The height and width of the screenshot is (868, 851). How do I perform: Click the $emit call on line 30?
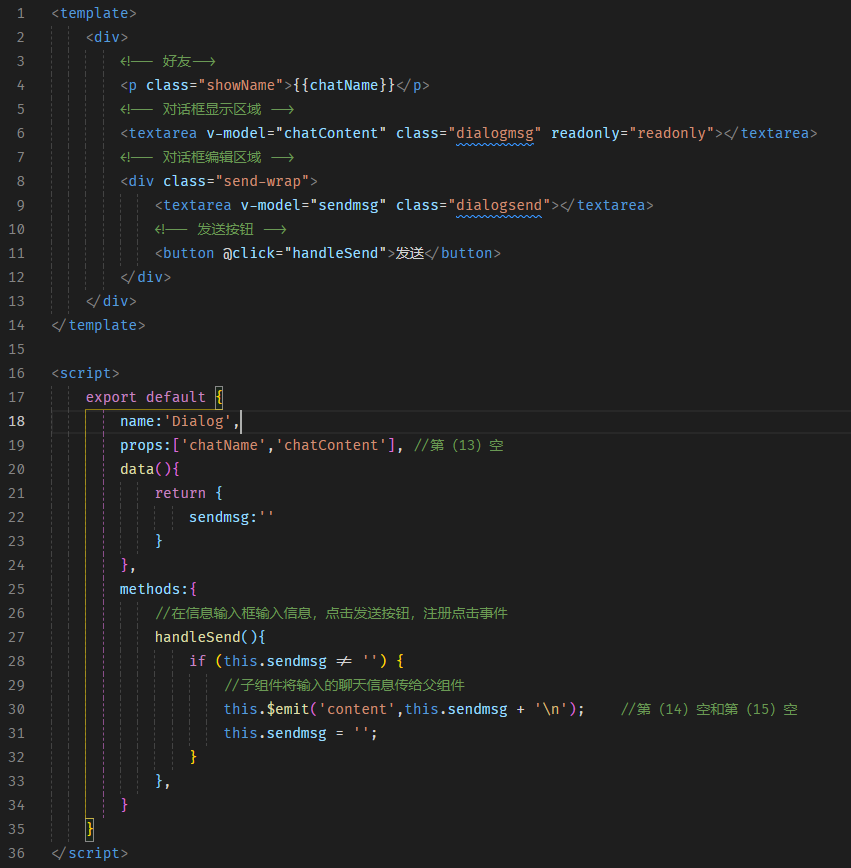(x=288, y=709)
